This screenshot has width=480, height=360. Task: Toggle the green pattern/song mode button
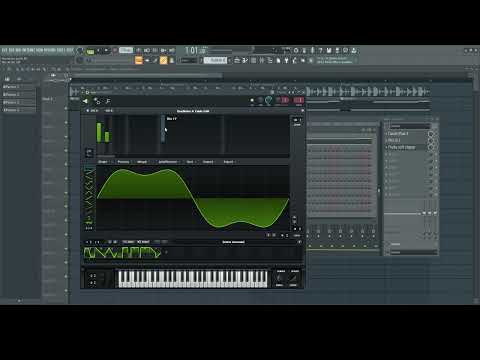click(90, 51)
